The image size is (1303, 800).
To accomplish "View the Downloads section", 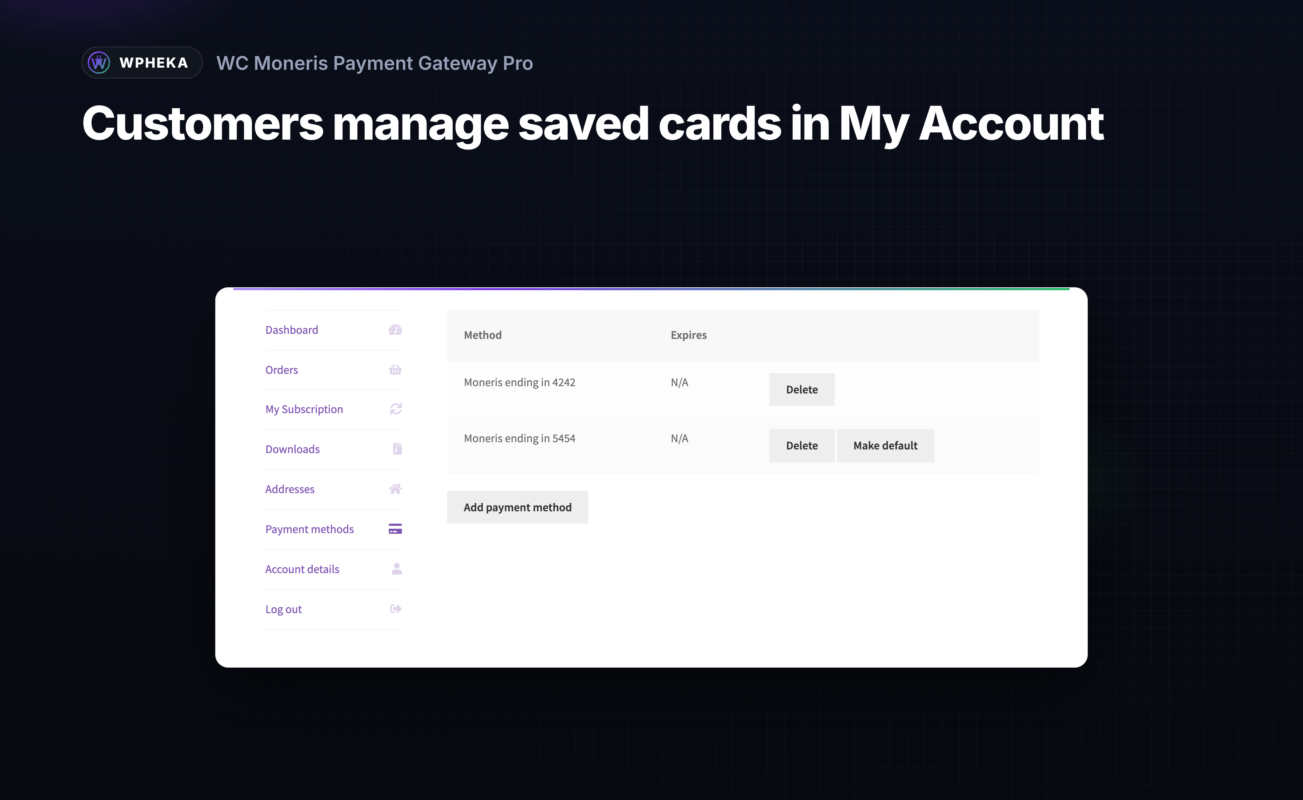I will pos(293,449).
